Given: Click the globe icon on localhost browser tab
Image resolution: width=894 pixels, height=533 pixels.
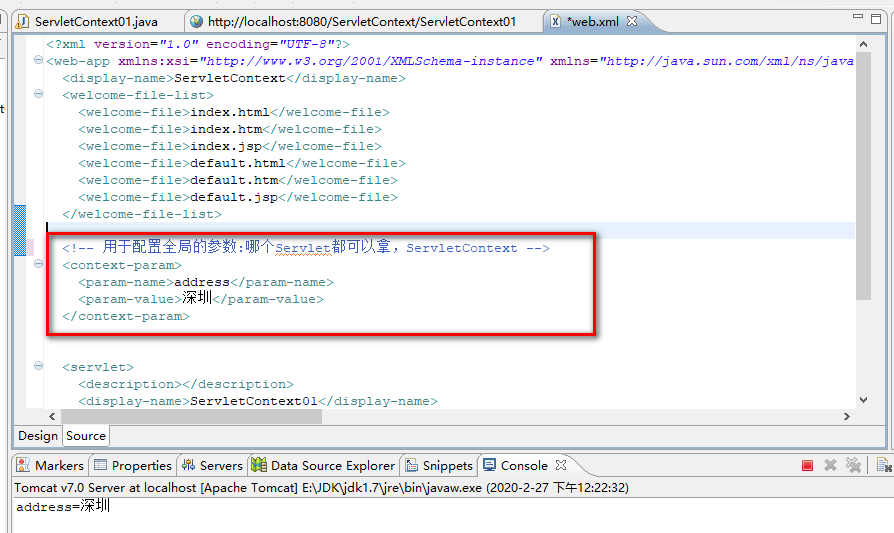Looking at the screenshot, I should pyautogui.click(x=197, y=22).
